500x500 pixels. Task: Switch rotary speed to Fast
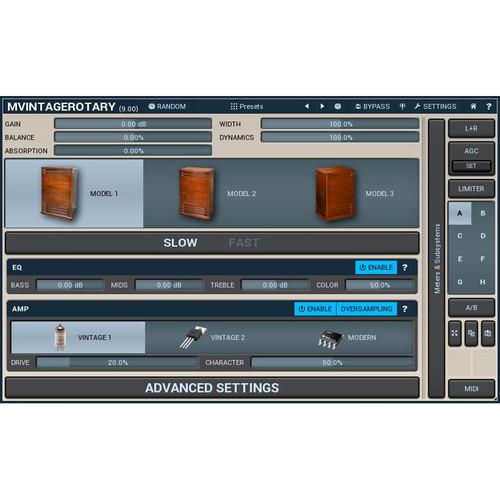pos(244,243)
